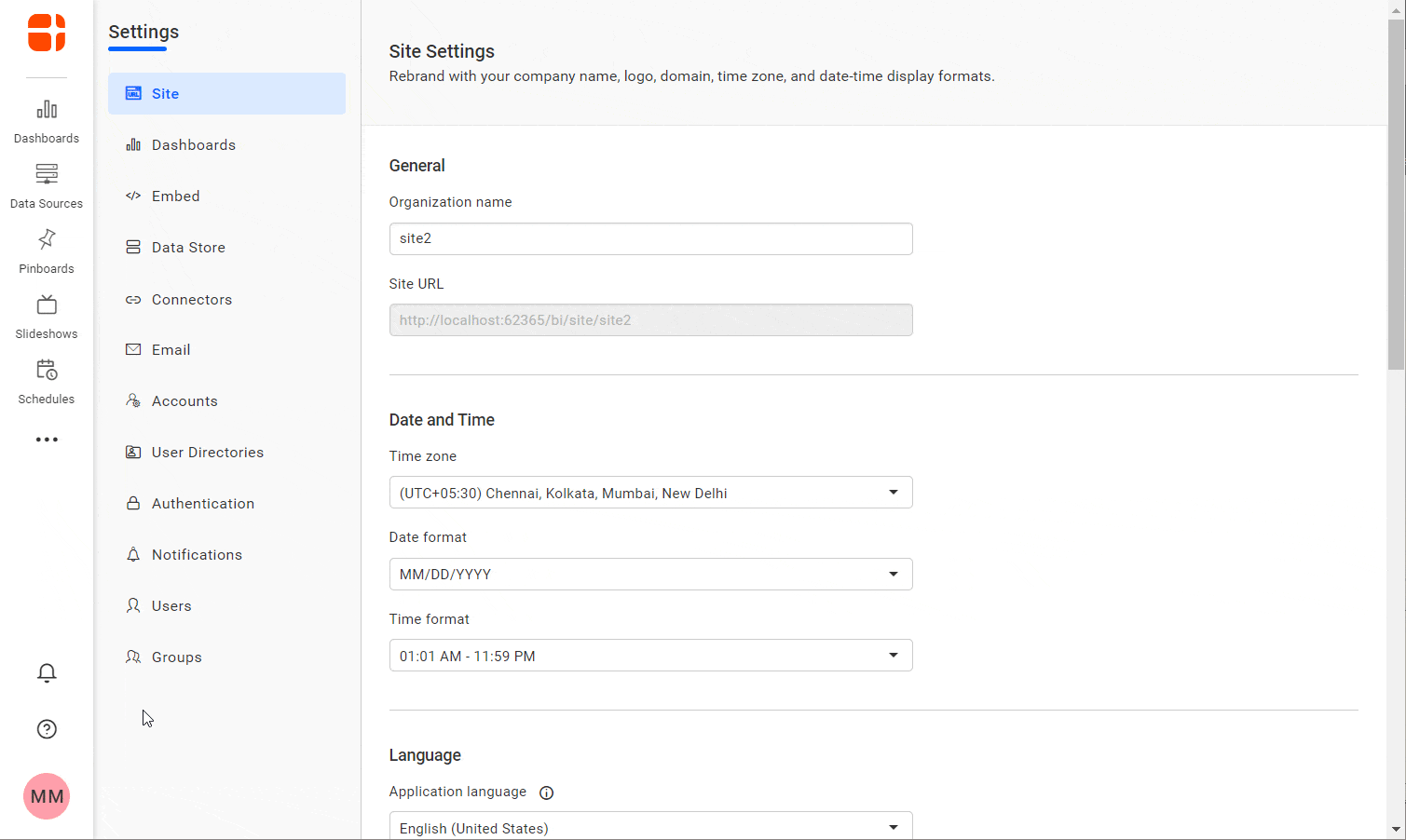The image size is (1406, 840).
Task: Open the Connectors settings tab
Action: pyautogui.click(x=226, y=299)
